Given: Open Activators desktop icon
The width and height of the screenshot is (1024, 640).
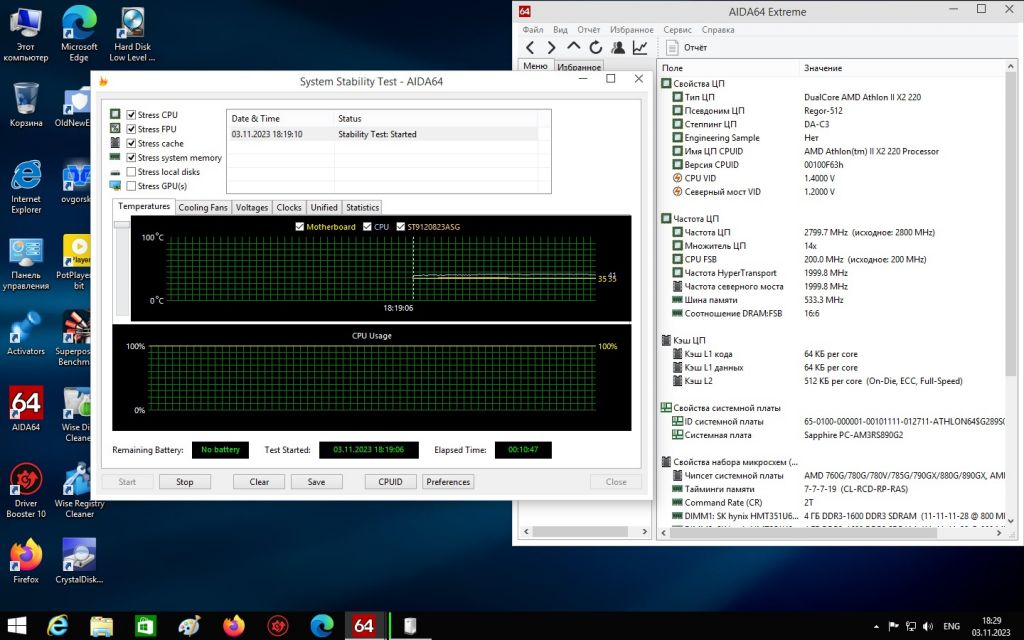Looking at the screenshot, I should 26,333.
